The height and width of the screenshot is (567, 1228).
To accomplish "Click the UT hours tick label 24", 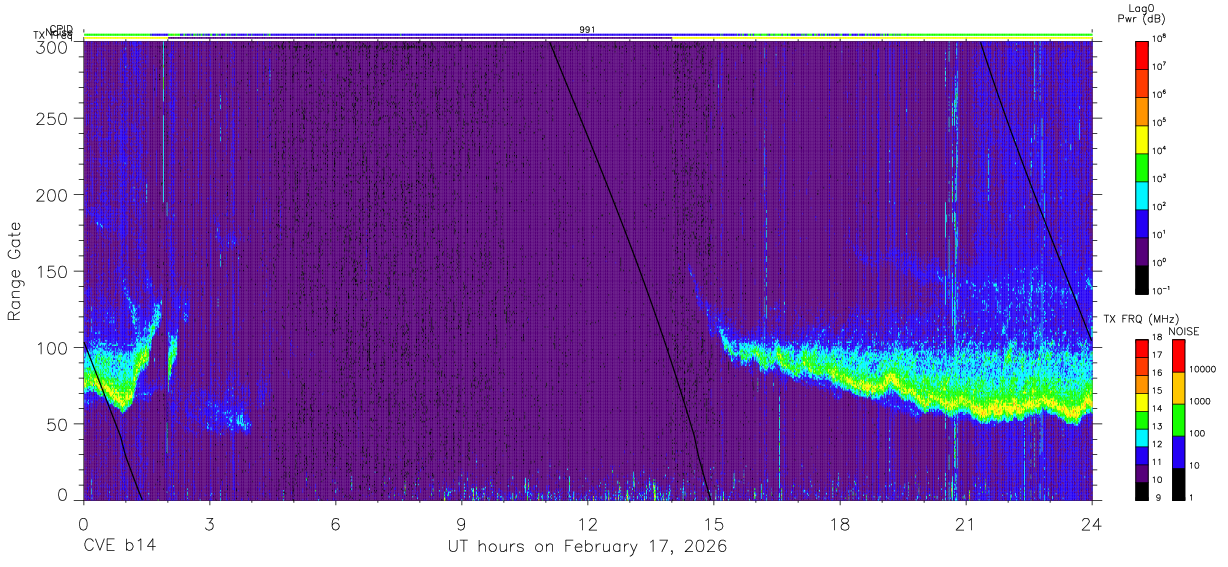I will pyautogui.click(x=1091, y=523).
